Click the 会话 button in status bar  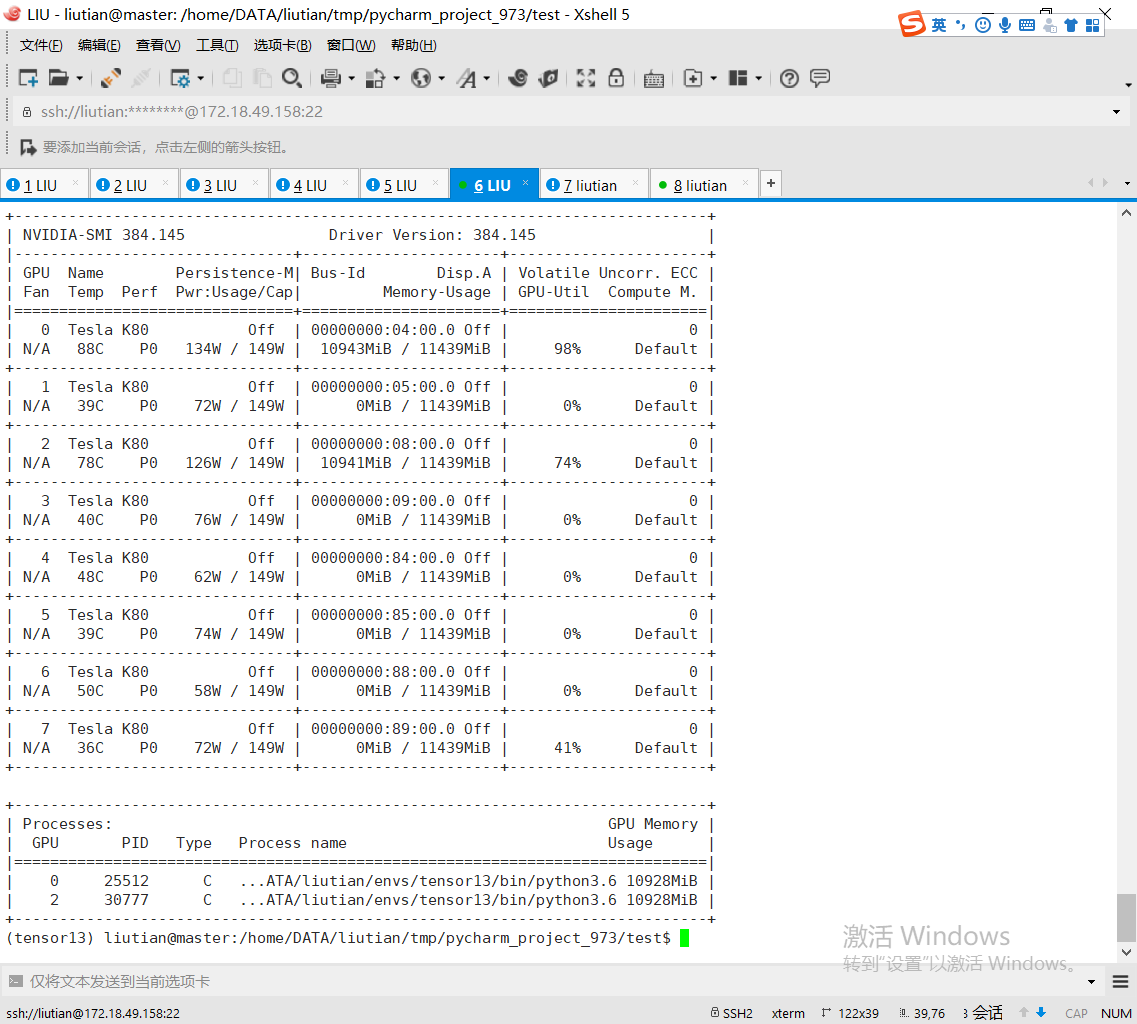[982, 1013]
